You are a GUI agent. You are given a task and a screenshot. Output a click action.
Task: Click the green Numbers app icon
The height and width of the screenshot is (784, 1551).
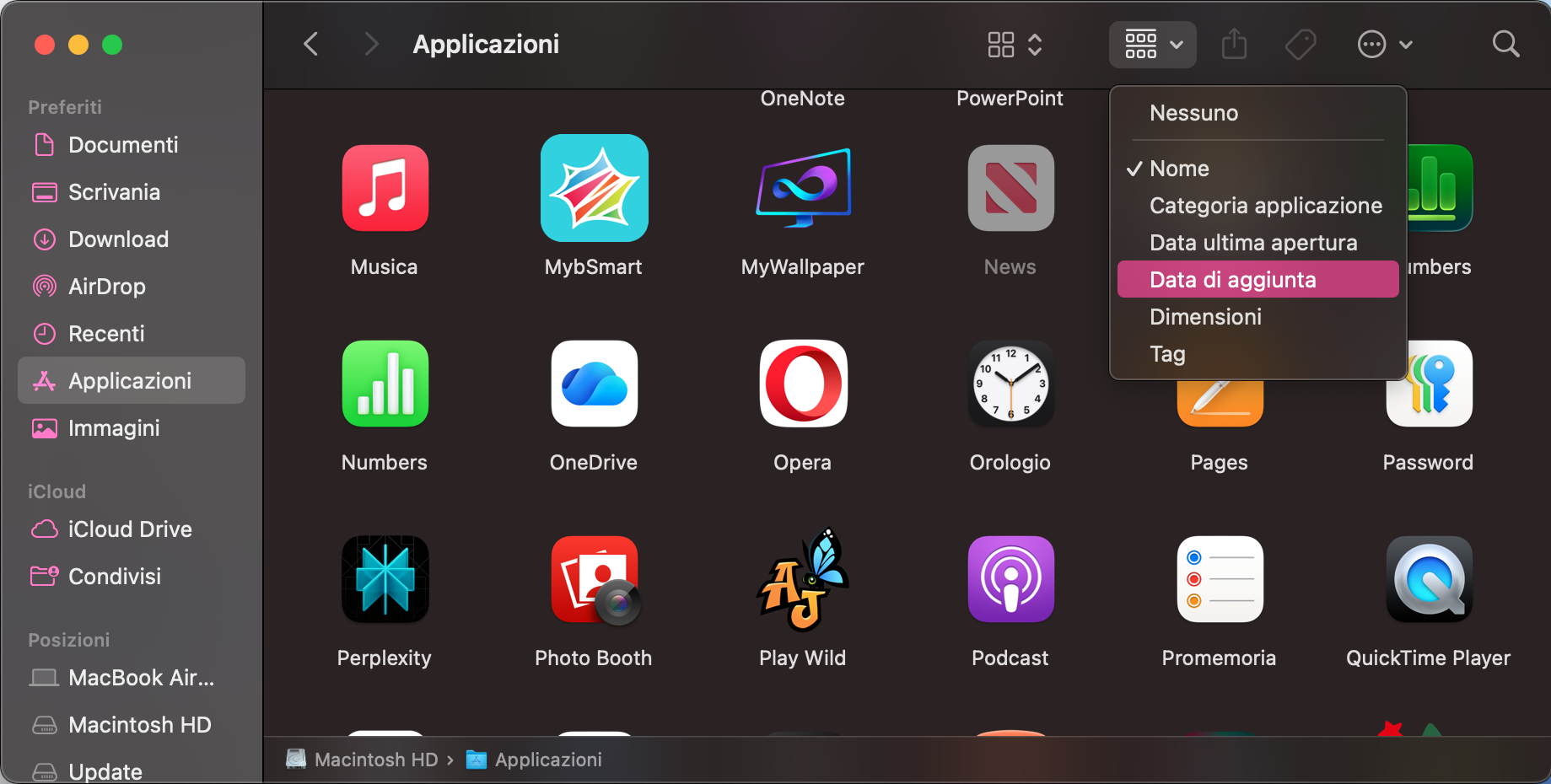[x=385, y=384]
